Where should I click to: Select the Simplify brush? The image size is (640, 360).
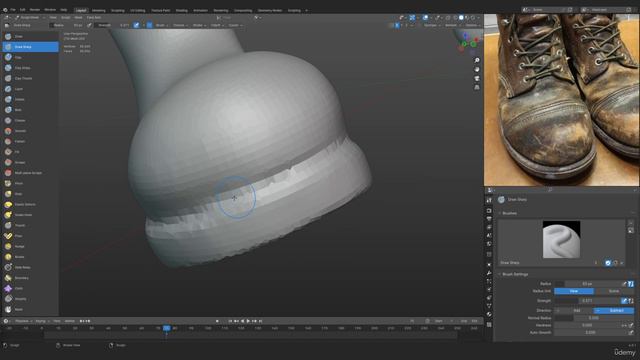click(x=30, y=299)
